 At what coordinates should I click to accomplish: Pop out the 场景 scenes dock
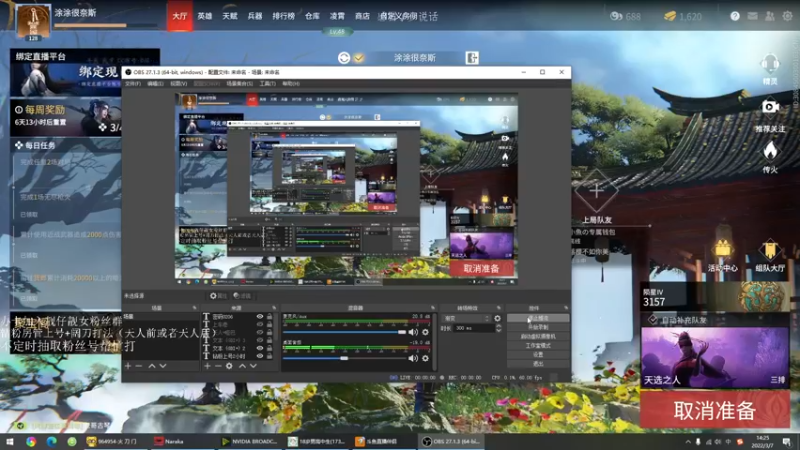[194, 308]
